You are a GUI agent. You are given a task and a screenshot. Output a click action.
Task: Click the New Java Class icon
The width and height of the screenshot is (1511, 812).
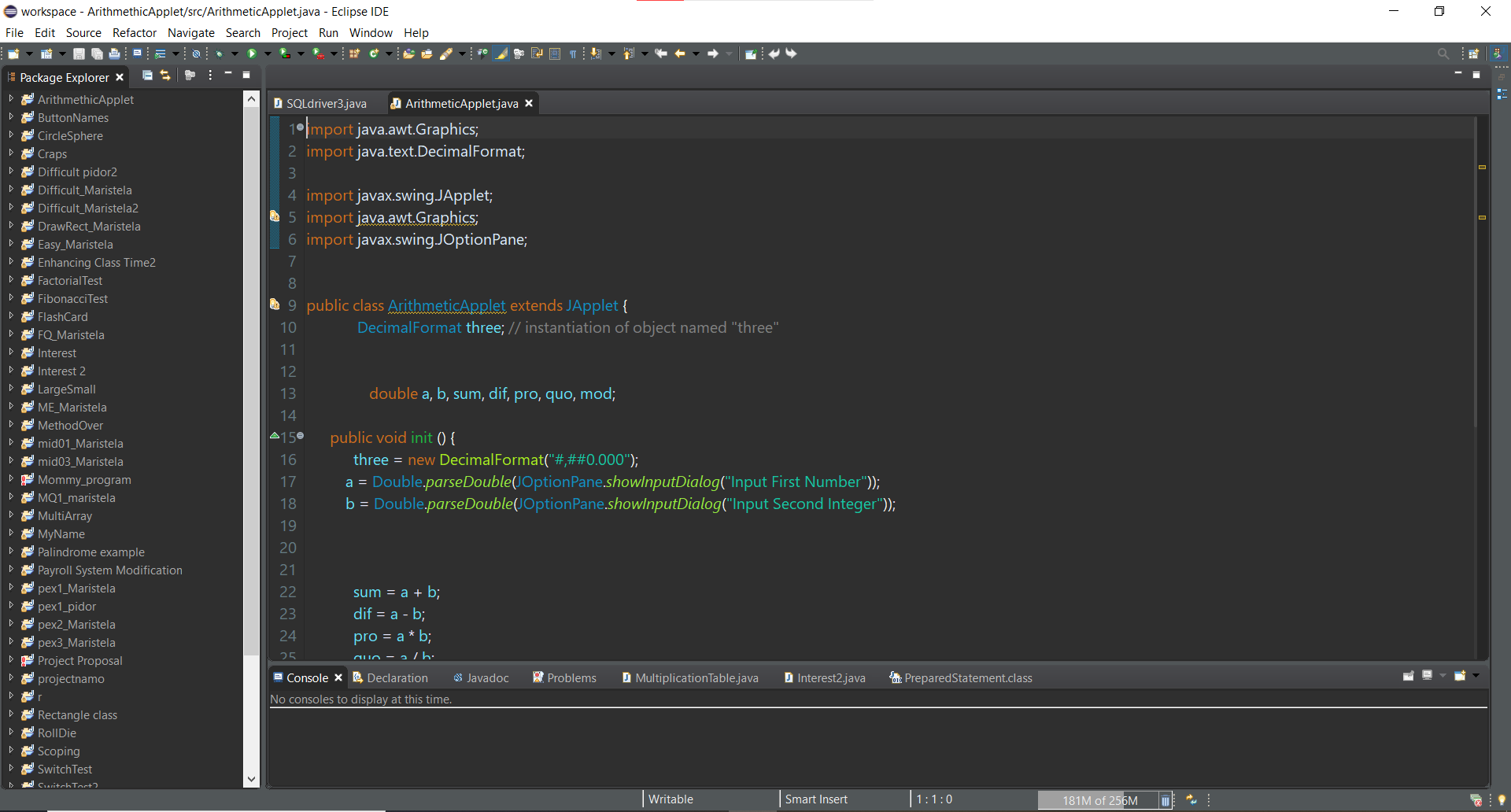[x=374, y=54]
